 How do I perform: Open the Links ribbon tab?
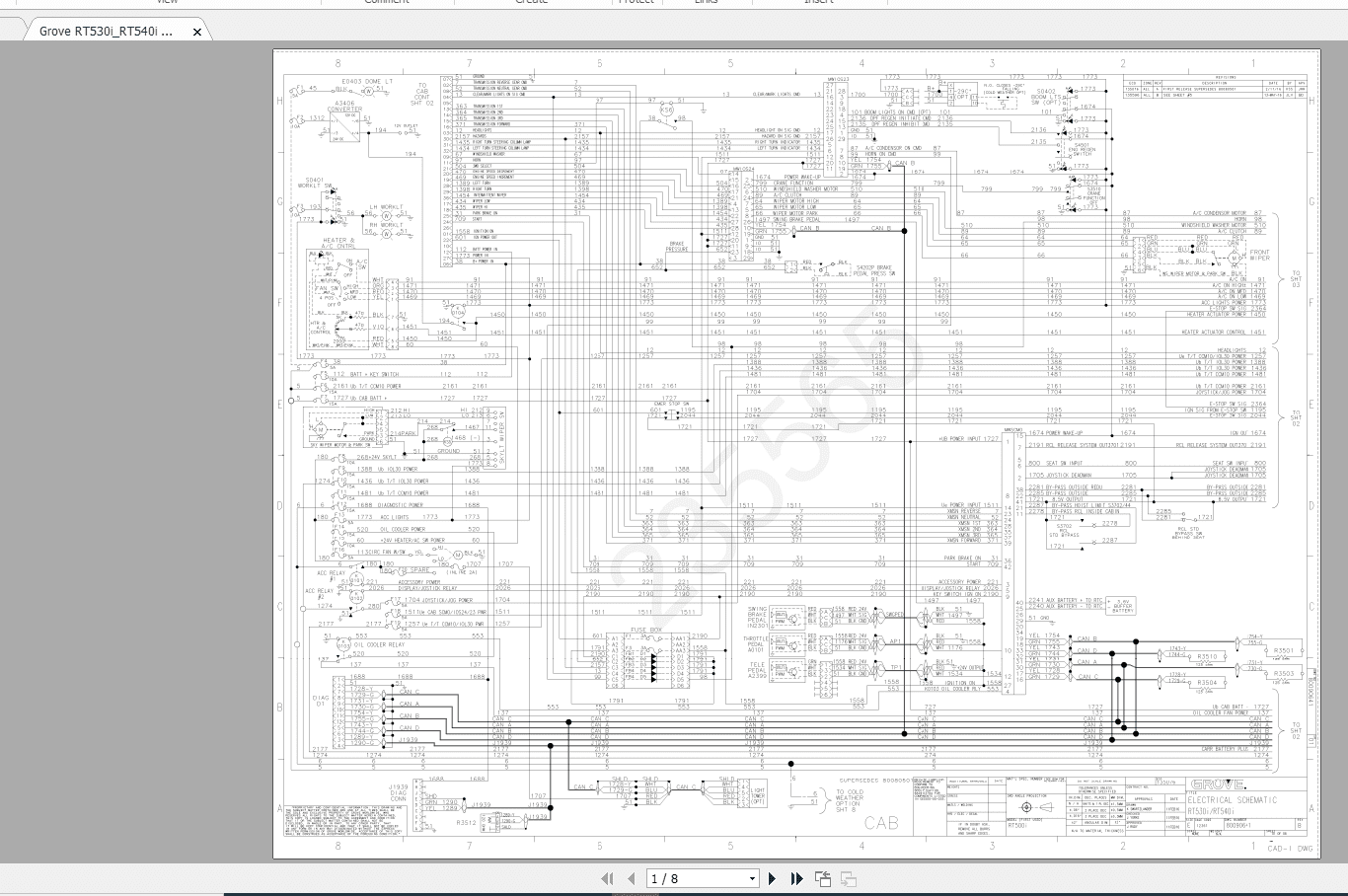pos(709,3)
